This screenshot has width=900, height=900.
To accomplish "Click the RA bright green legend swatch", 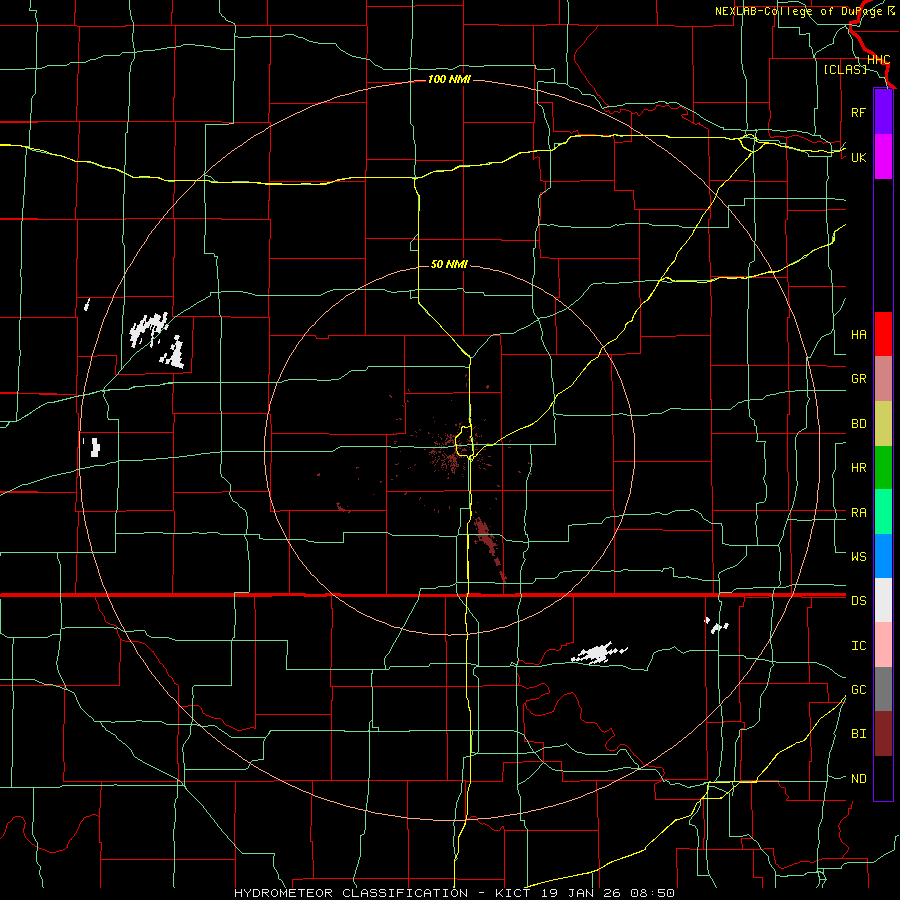I will (x=883, y=512).
